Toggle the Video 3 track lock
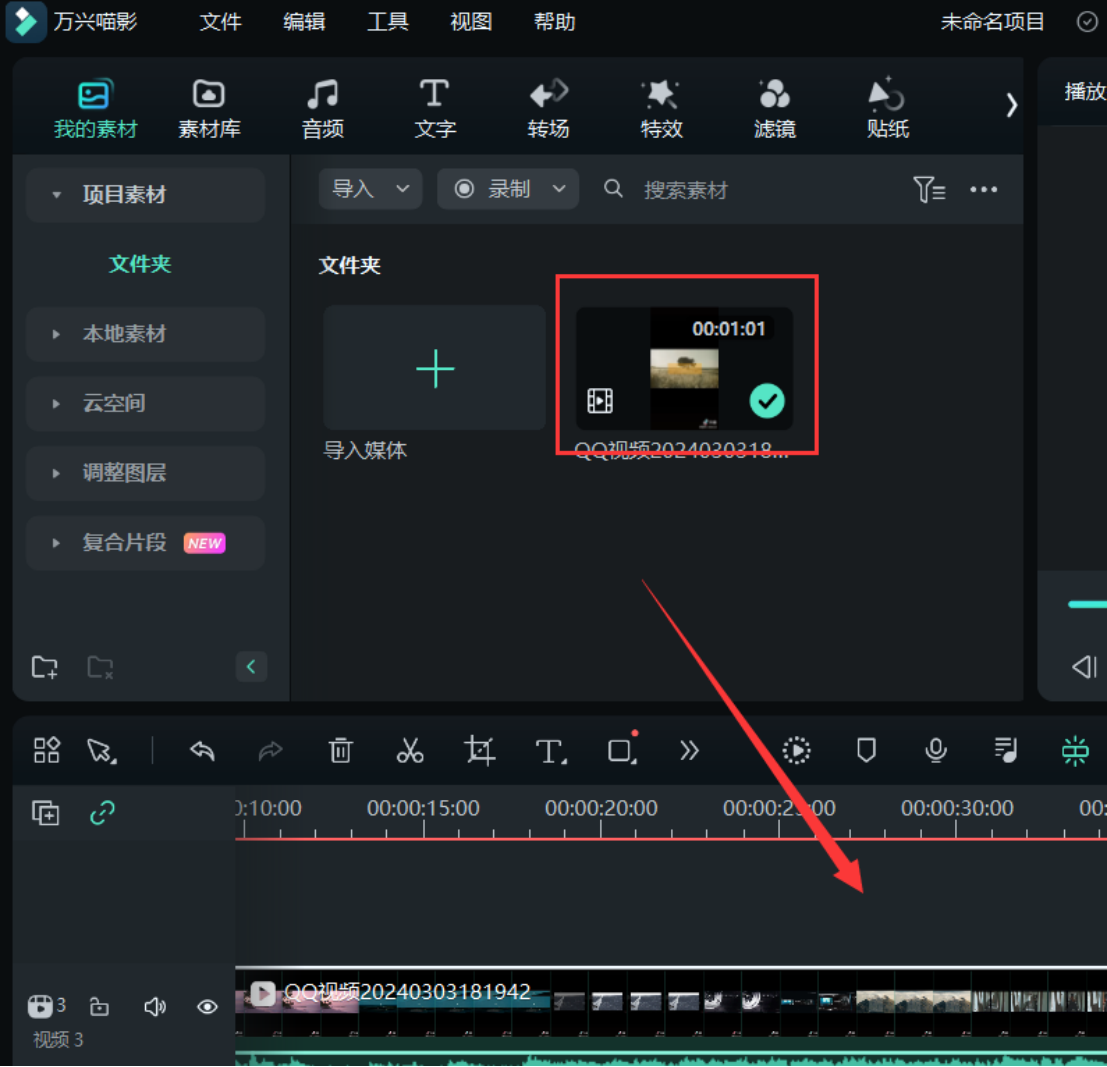Viewport: 1107px width, 1067px height. click(x=99, y=1006)
